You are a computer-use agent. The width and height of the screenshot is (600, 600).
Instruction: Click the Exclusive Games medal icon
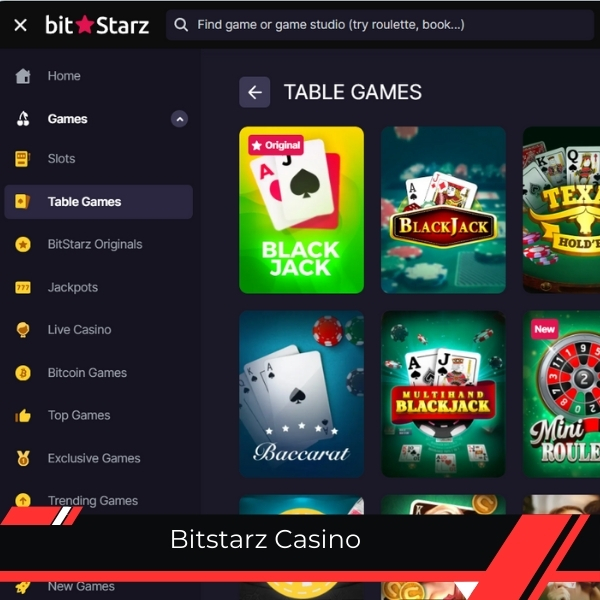pyautogui.click(x=23, y=458)
